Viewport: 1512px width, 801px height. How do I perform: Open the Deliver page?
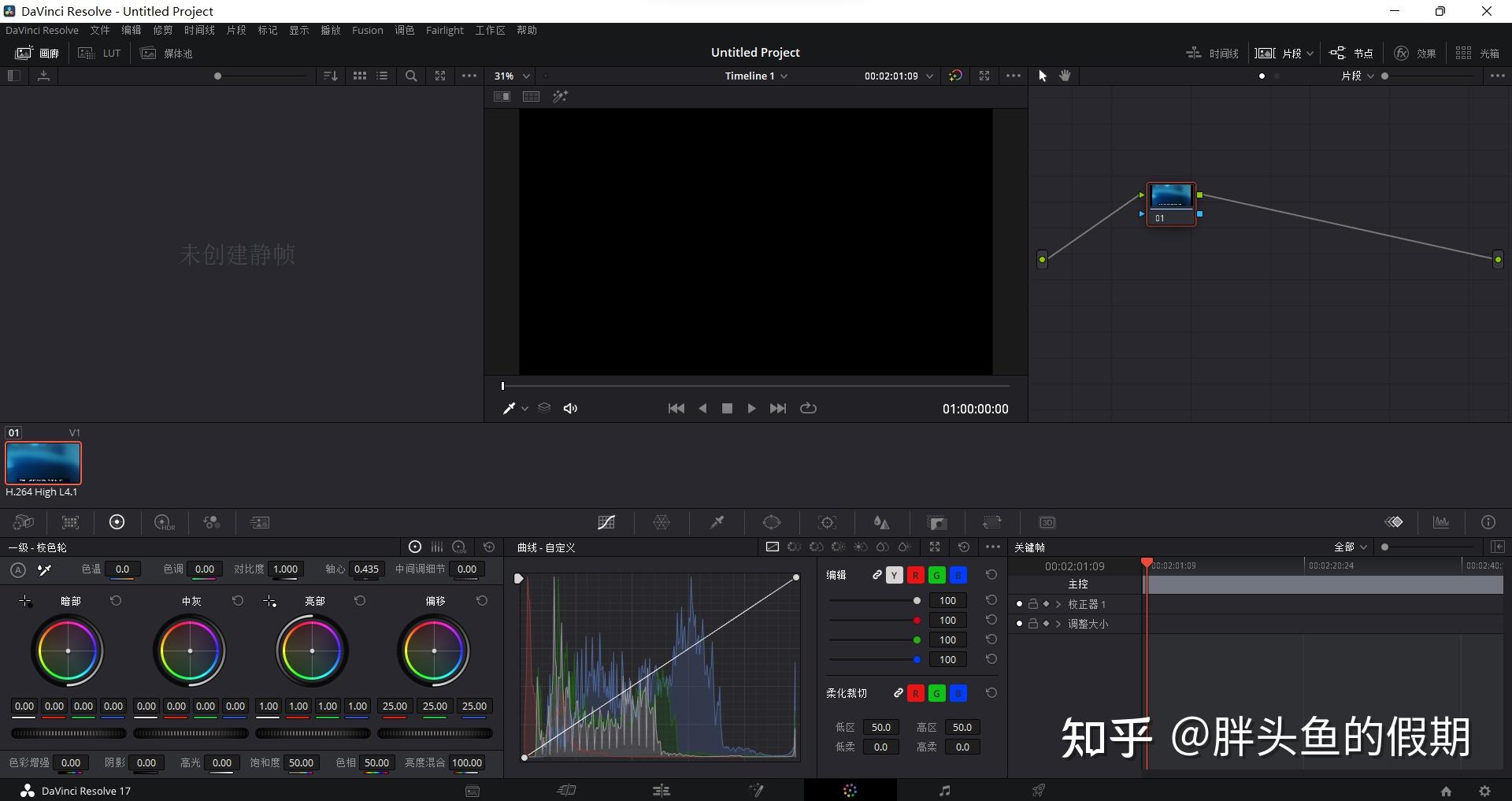point(1038,790)
